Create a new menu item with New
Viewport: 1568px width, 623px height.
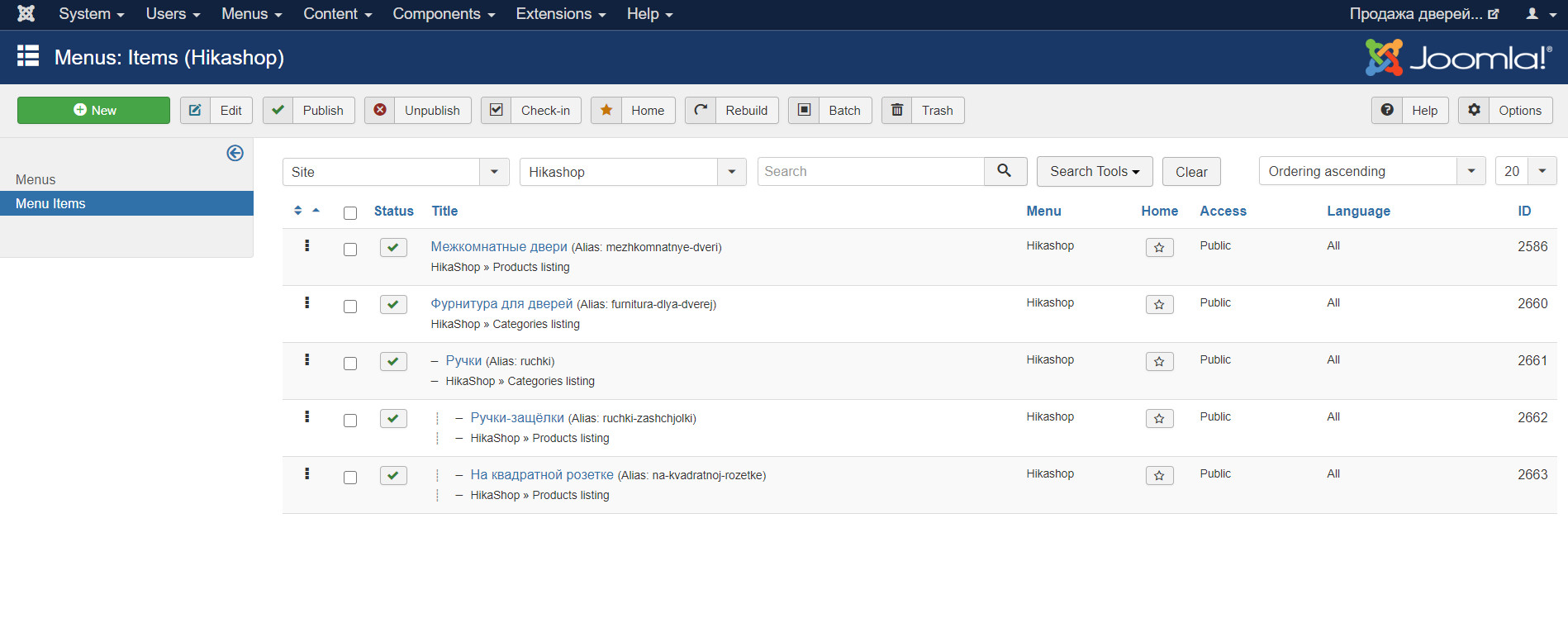[x=93, y=111]
